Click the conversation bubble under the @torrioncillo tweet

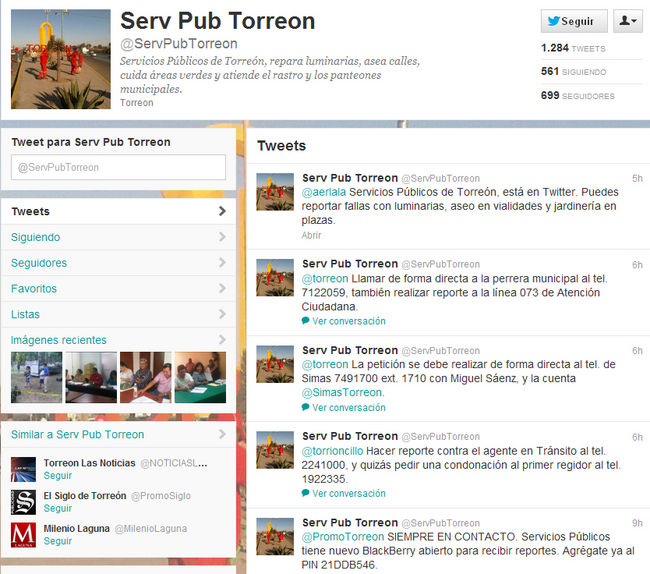coord(306,493)
